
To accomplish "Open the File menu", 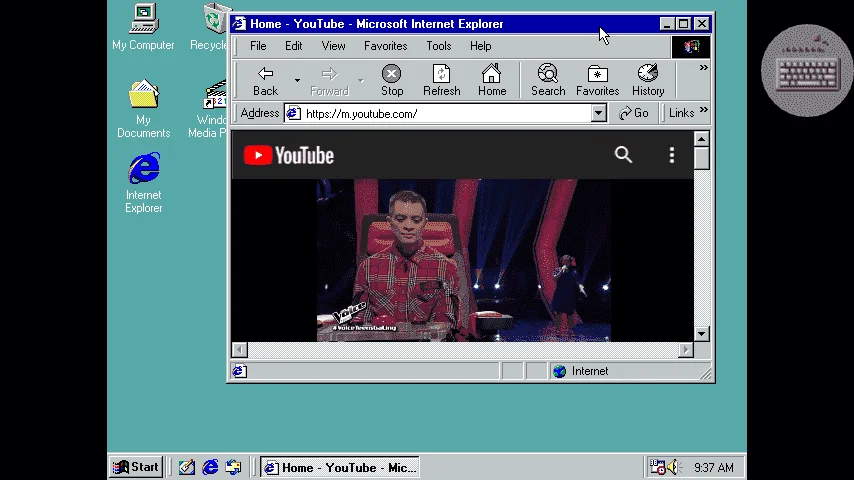I will click(258, 46).
